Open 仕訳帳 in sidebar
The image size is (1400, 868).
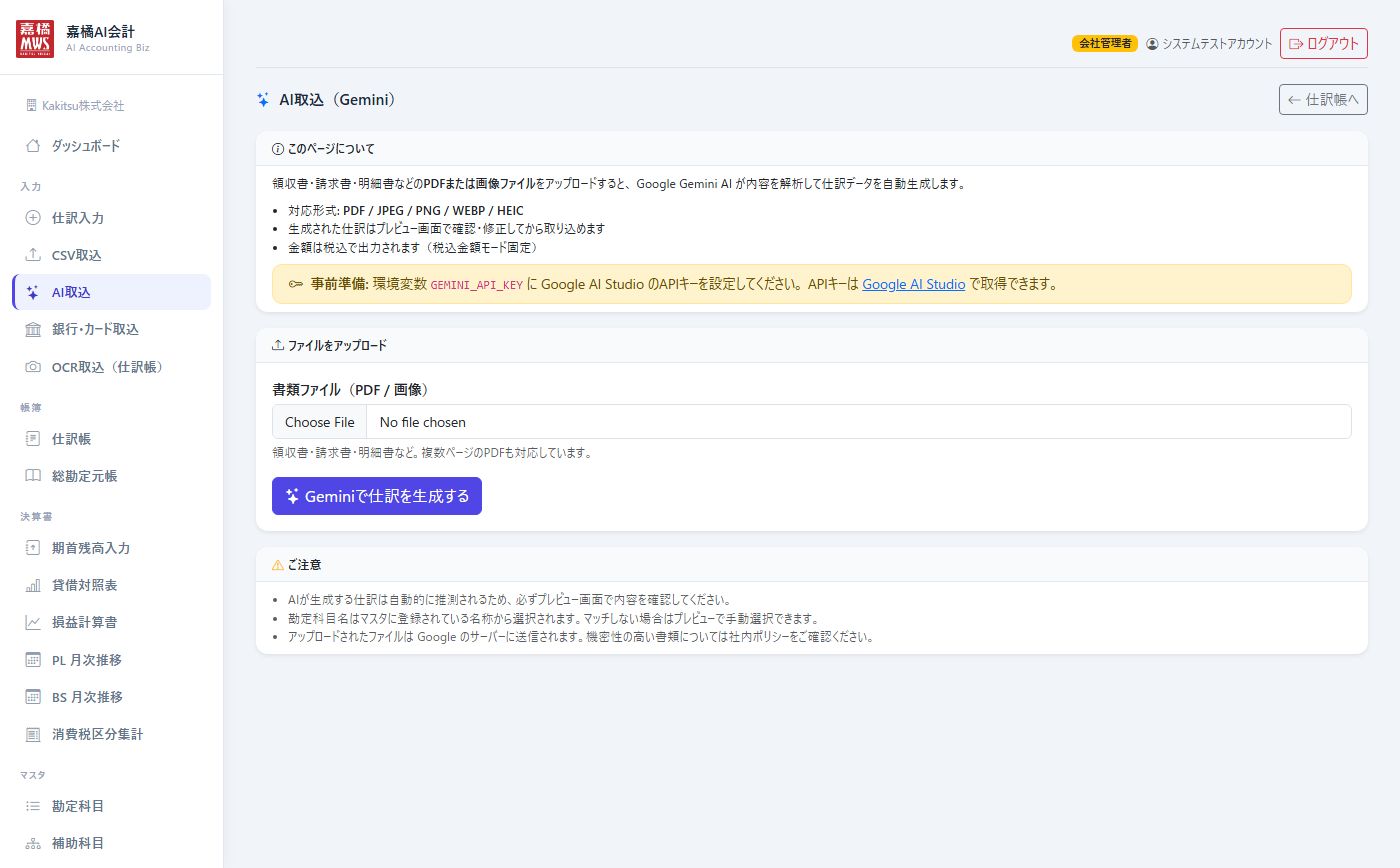pos(112,439)
